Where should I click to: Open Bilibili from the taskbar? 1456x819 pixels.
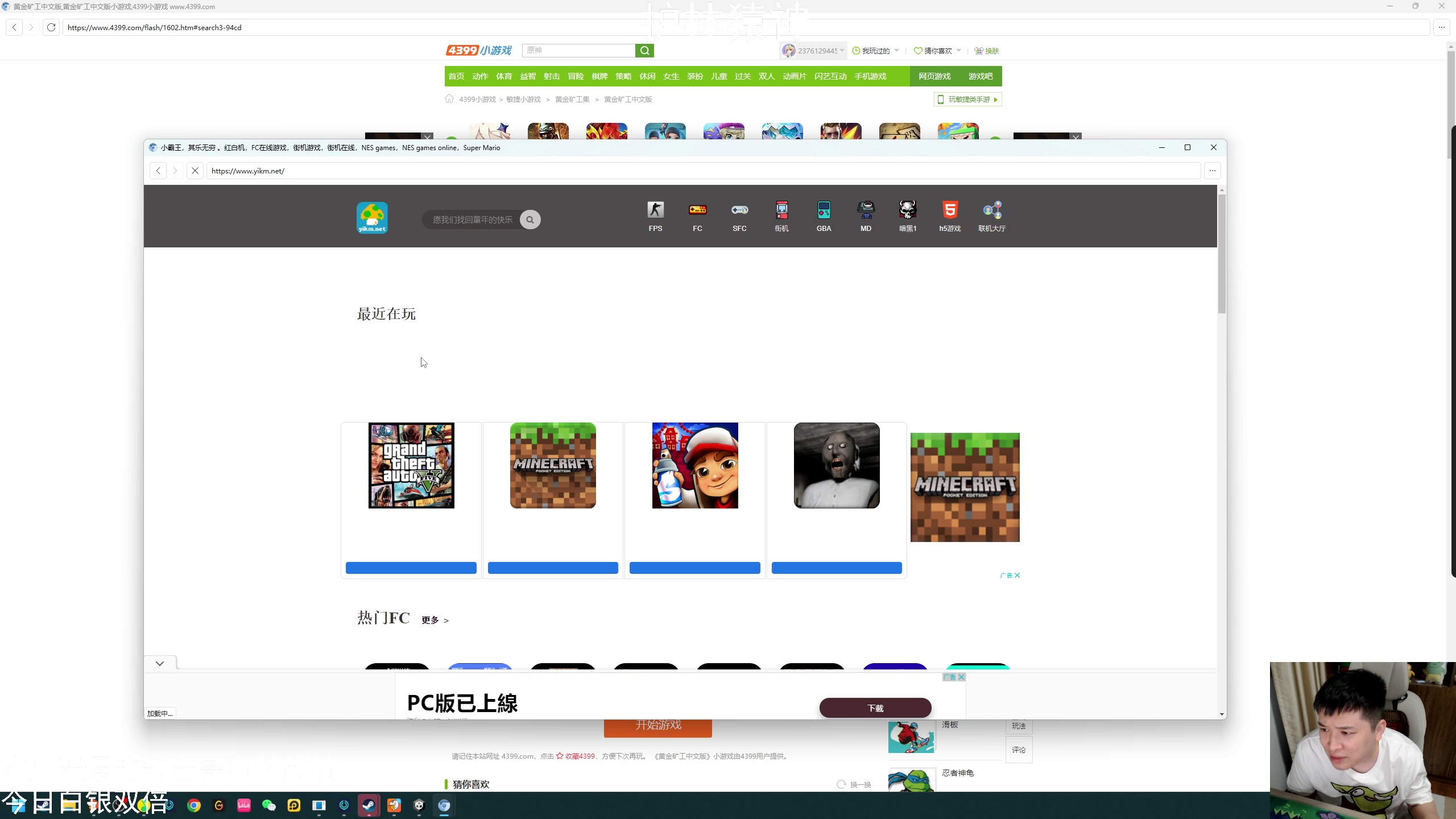click(x=244, y=805)
